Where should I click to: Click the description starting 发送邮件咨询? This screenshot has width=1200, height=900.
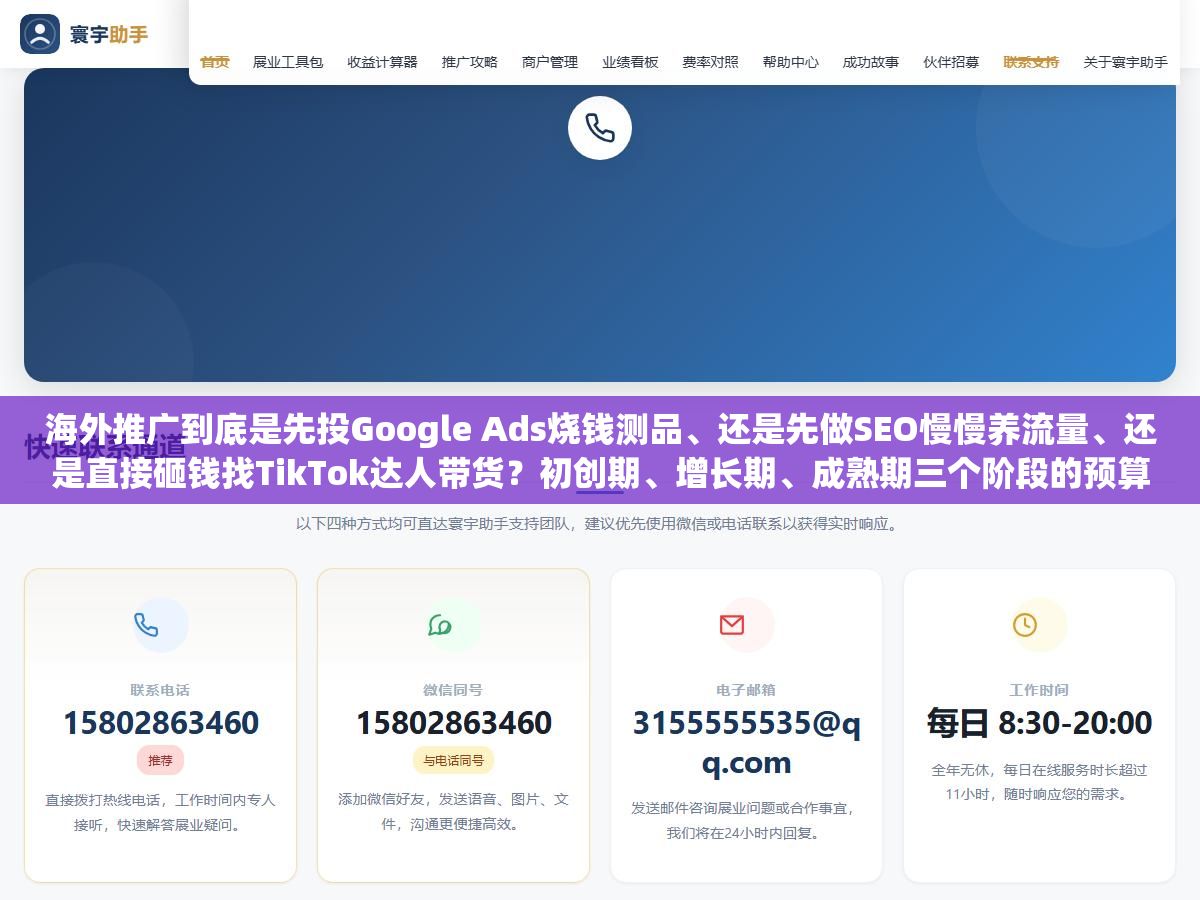(746, 820)
